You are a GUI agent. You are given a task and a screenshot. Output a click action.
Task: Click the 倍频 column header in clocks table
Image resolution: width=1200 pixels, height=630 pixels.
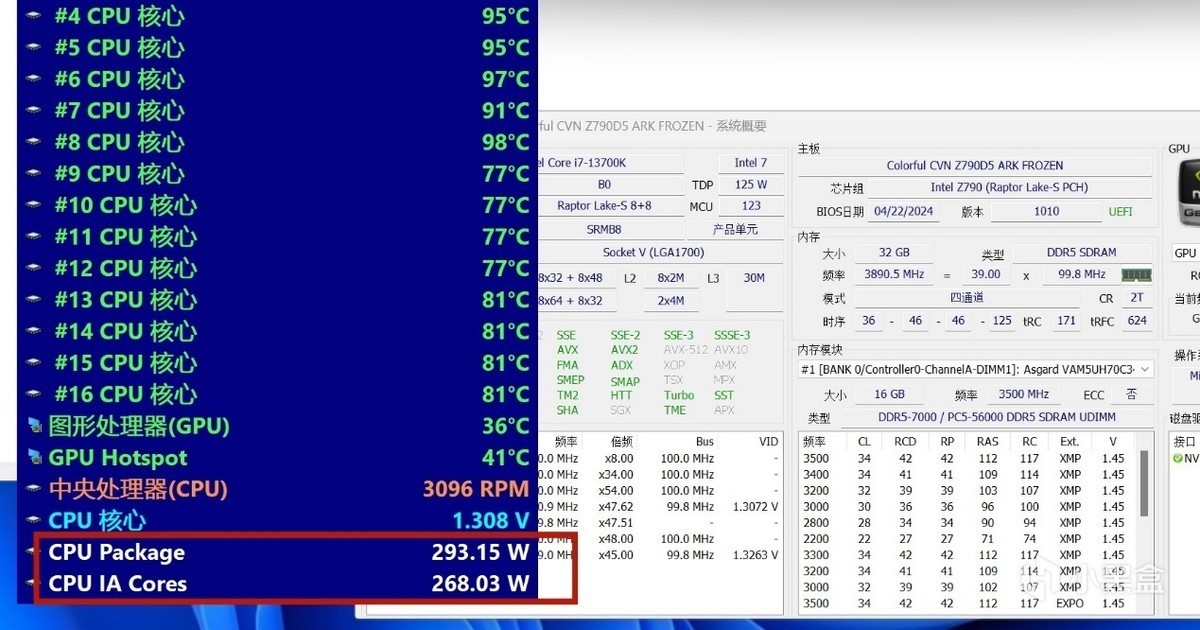(x=622, y=441)
